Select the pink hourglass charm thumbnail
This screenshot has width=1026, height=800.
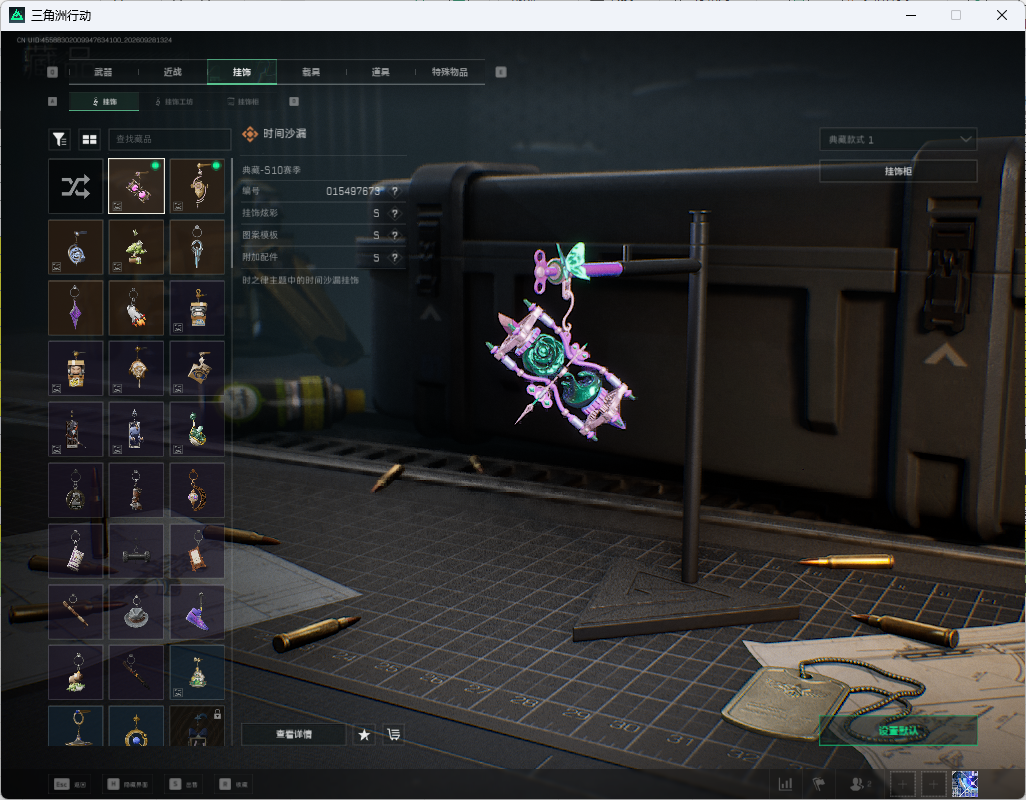coord(136,186)
